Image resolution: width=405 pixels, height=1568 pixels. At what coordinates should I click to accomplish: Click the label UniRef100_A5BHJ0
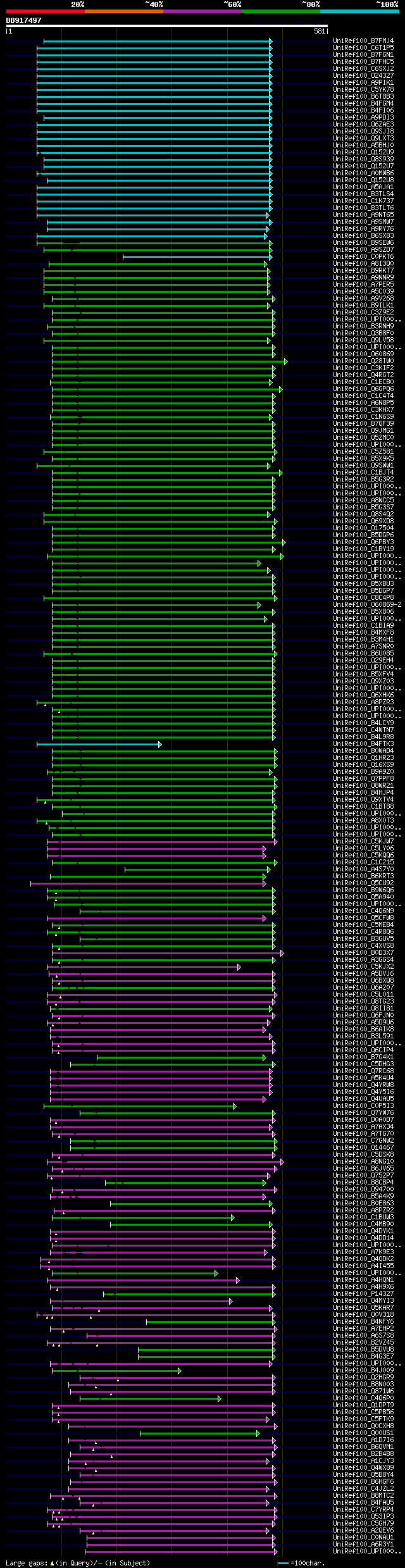(x=363, y=145)
